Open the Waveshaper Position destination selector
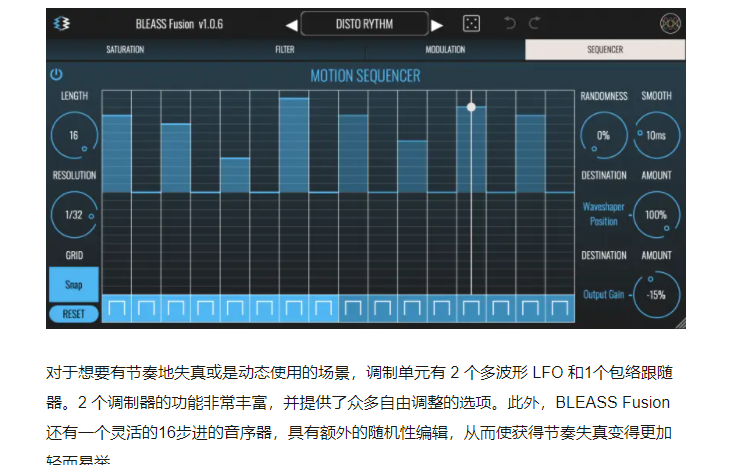Screen dimensions: 734x465 tap(603, 214)
